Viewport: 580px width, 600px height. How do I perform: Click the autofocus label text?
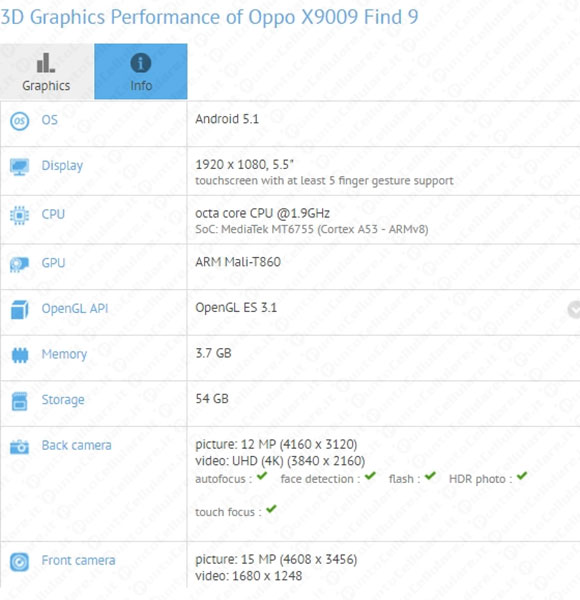click(x=223, y=479)
